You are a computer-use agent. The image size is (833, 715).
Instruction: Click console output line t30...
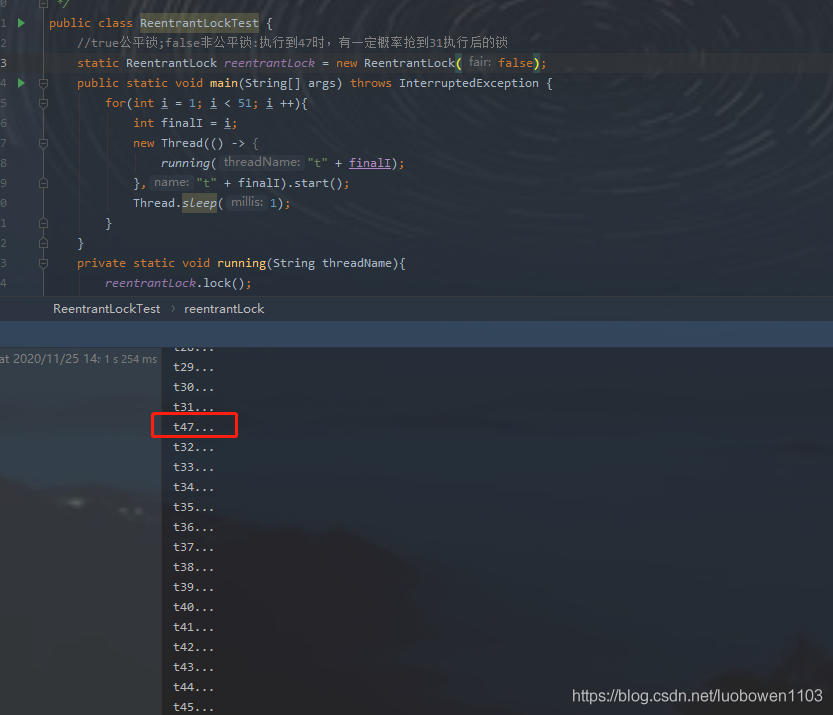[x=193, y=387]
